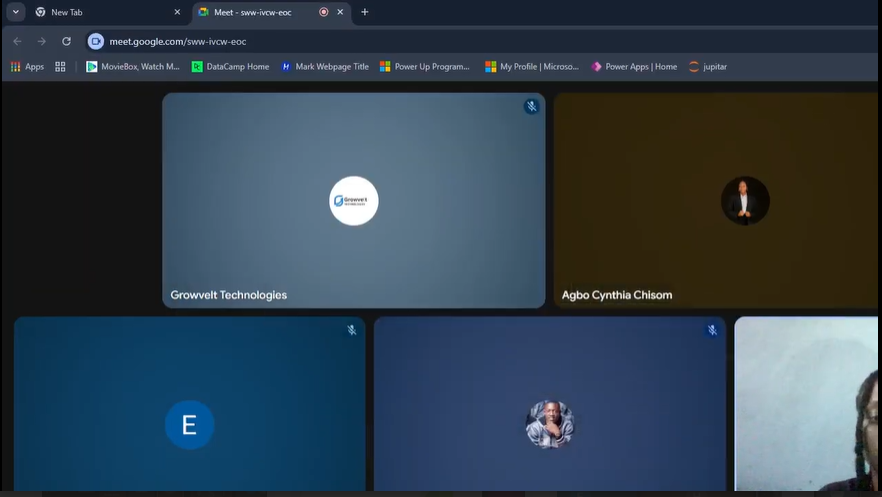
Task: Click muted mic icon on Growvelt Technologies tile
Action: (x=531, y=106)
